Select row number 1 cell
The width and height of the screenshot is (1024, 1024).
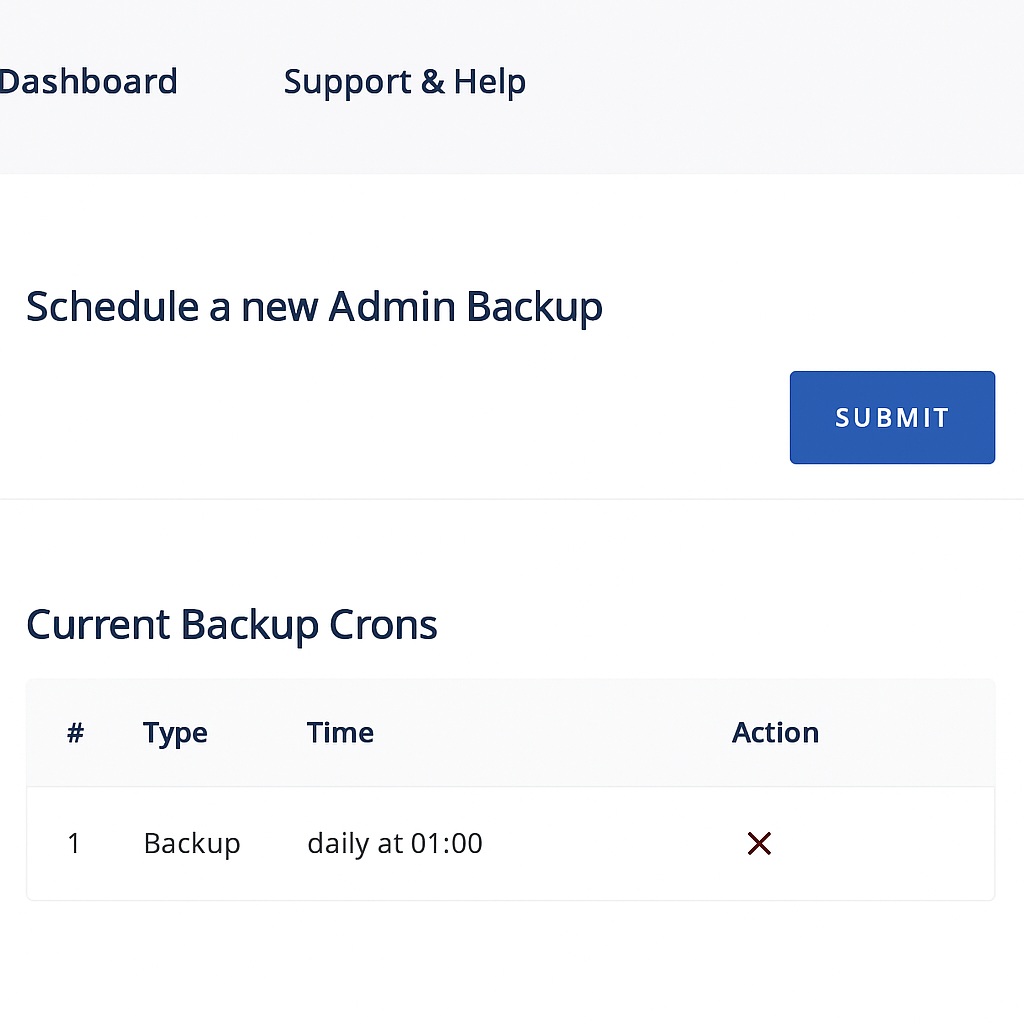pyautogui.click(x=73, y=844)
